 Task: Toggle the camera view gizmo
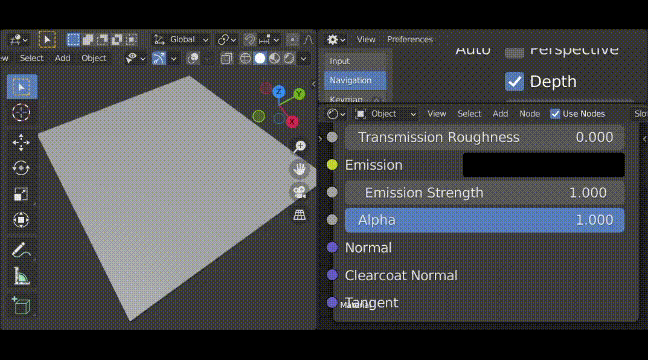[300, 192]
